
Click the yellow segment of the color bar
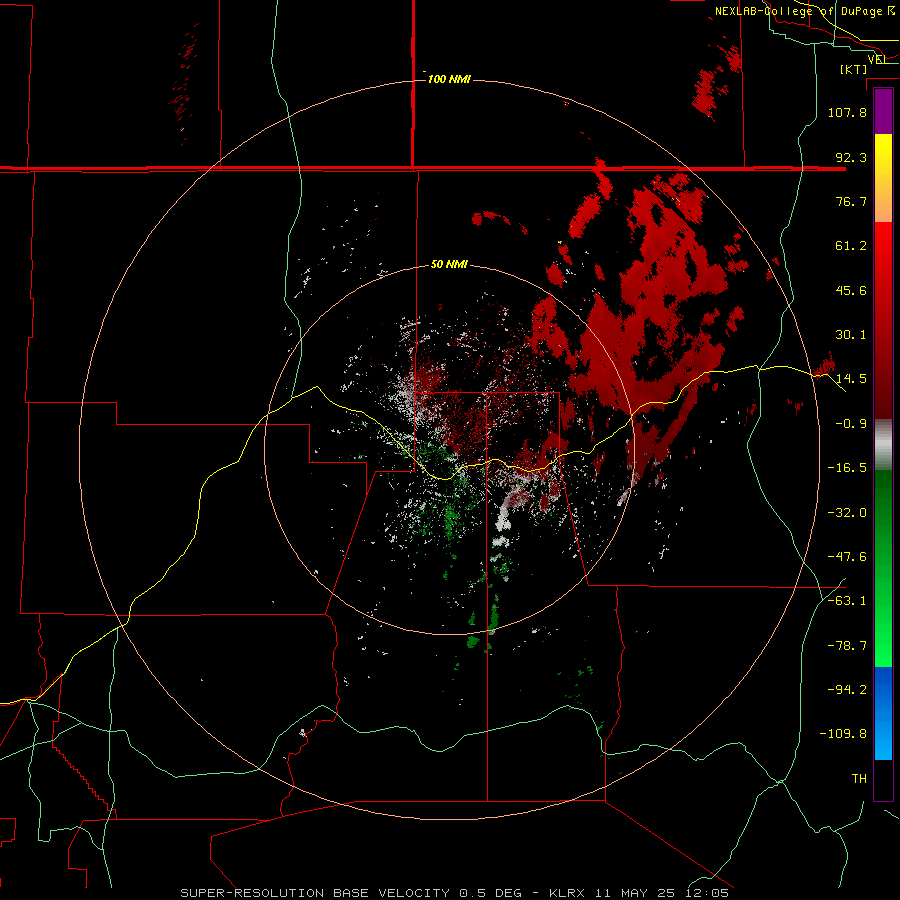(883, 156)
